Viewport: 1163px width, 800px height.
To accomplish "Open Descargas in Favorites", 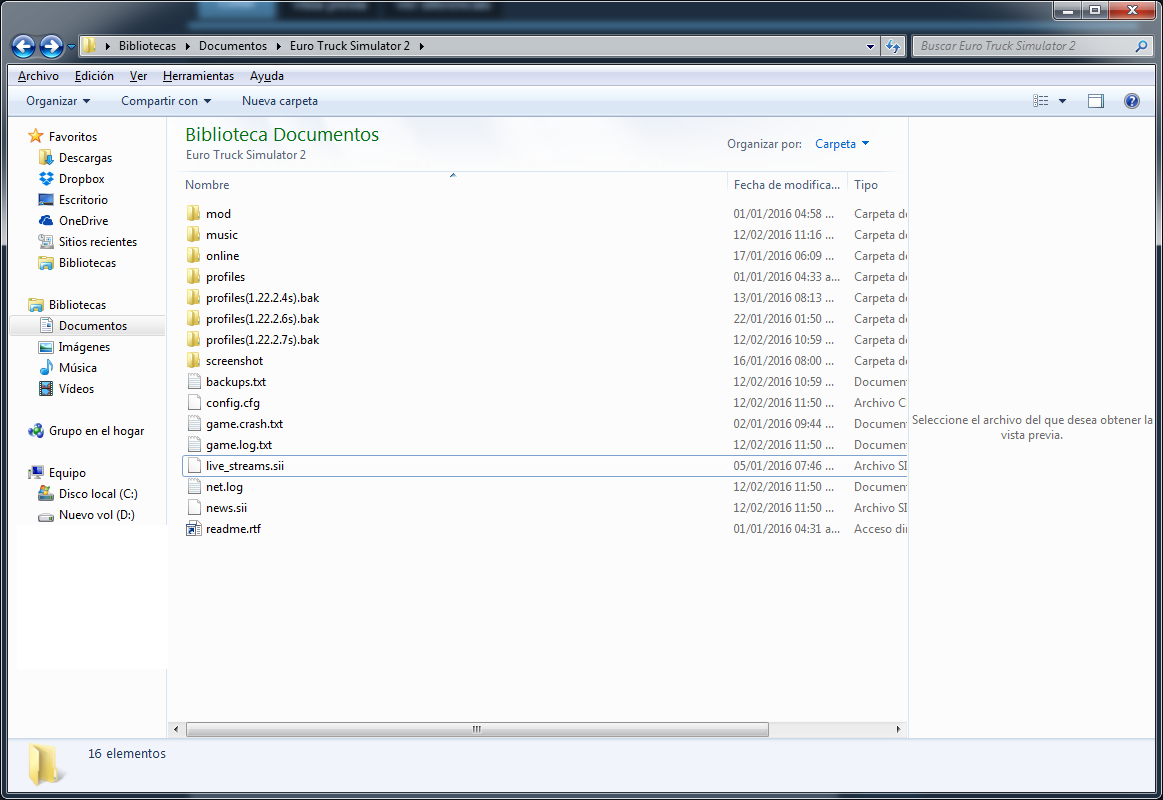I will (x=85, y=158).
